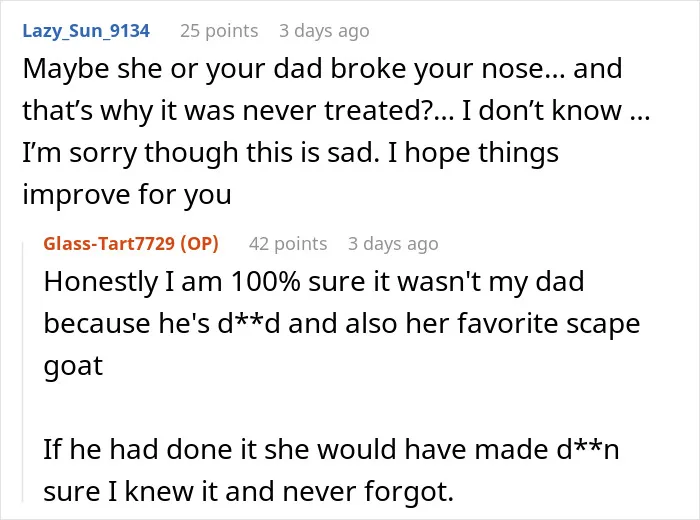
Task: Click the sentence 'I'm sorry though this is sad'
Action: [198, 153]
